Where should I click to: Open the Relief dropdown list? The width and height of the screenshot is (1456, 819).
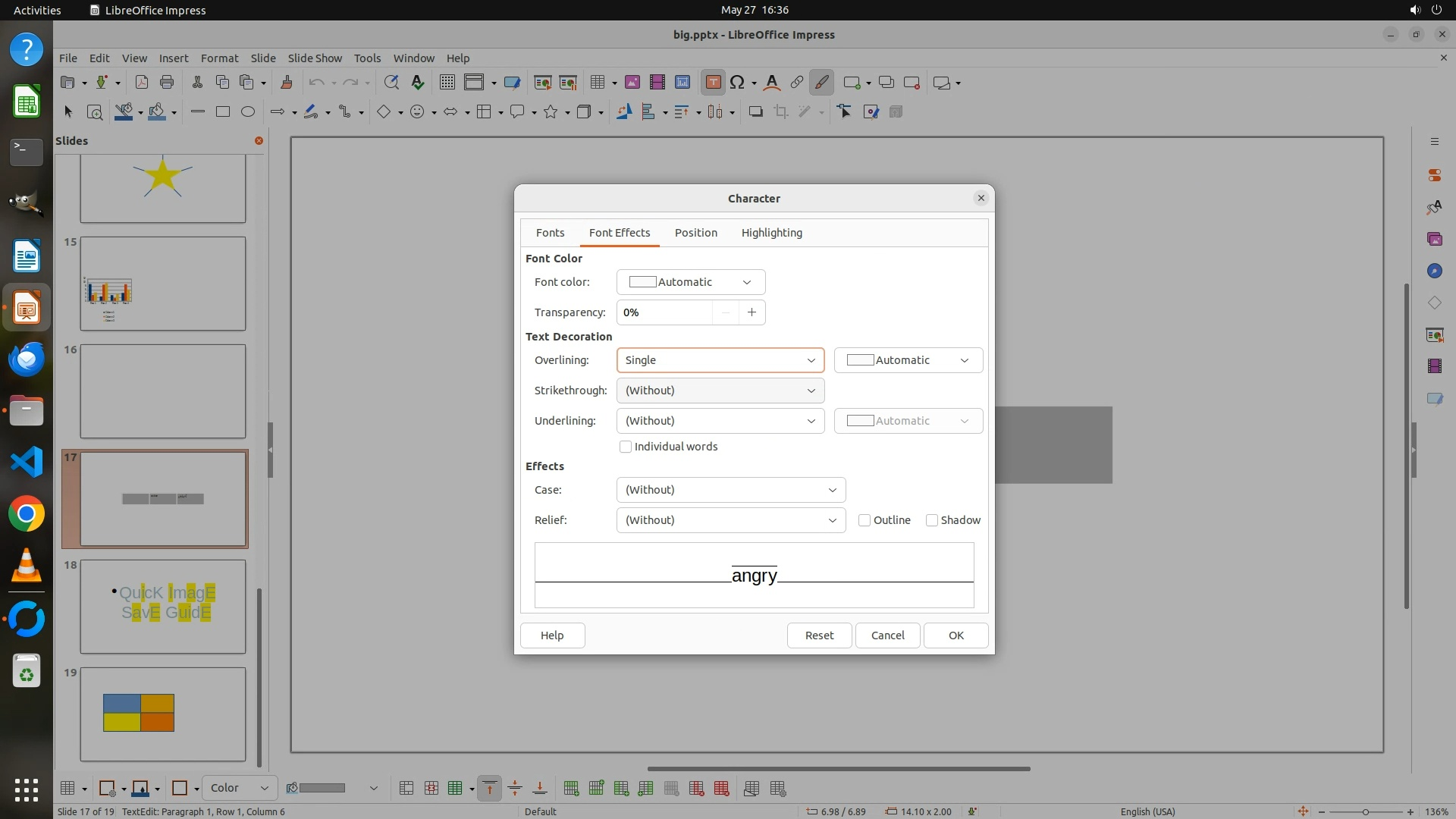click(730, 520)
